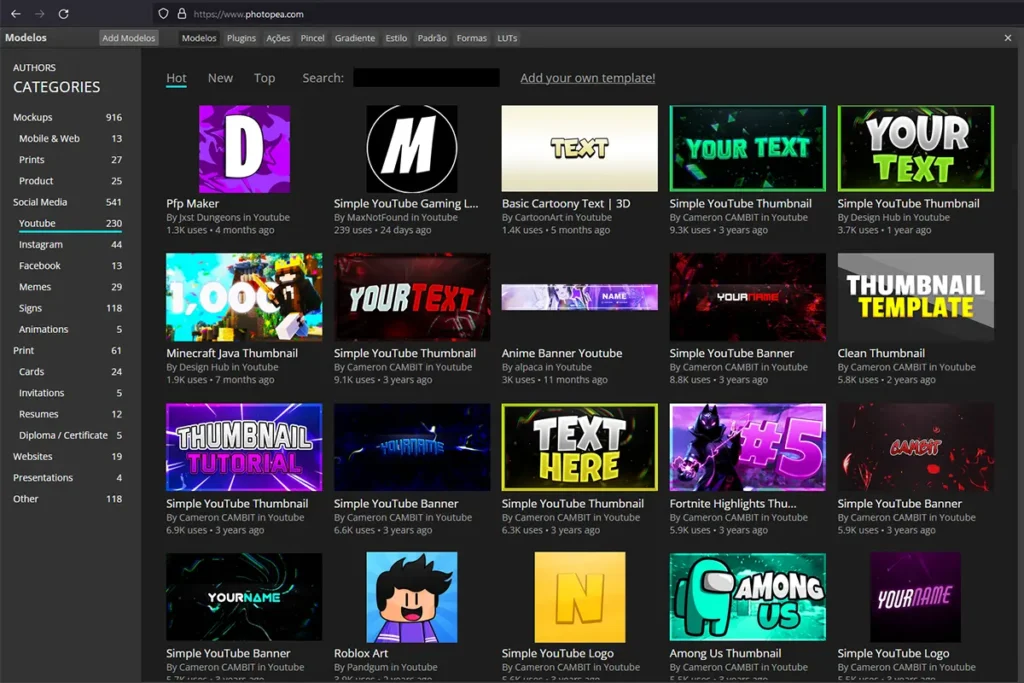Click the AUTHORS heading in sidebar
Image resolution: width=1024 pixels, height=683 pixels.
(34, 67)
